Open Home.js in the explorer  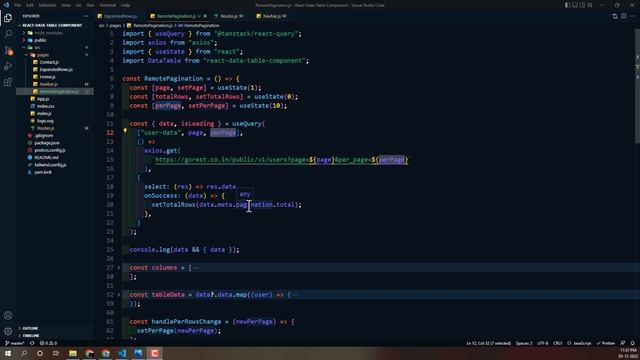click(x=47, y=77)
